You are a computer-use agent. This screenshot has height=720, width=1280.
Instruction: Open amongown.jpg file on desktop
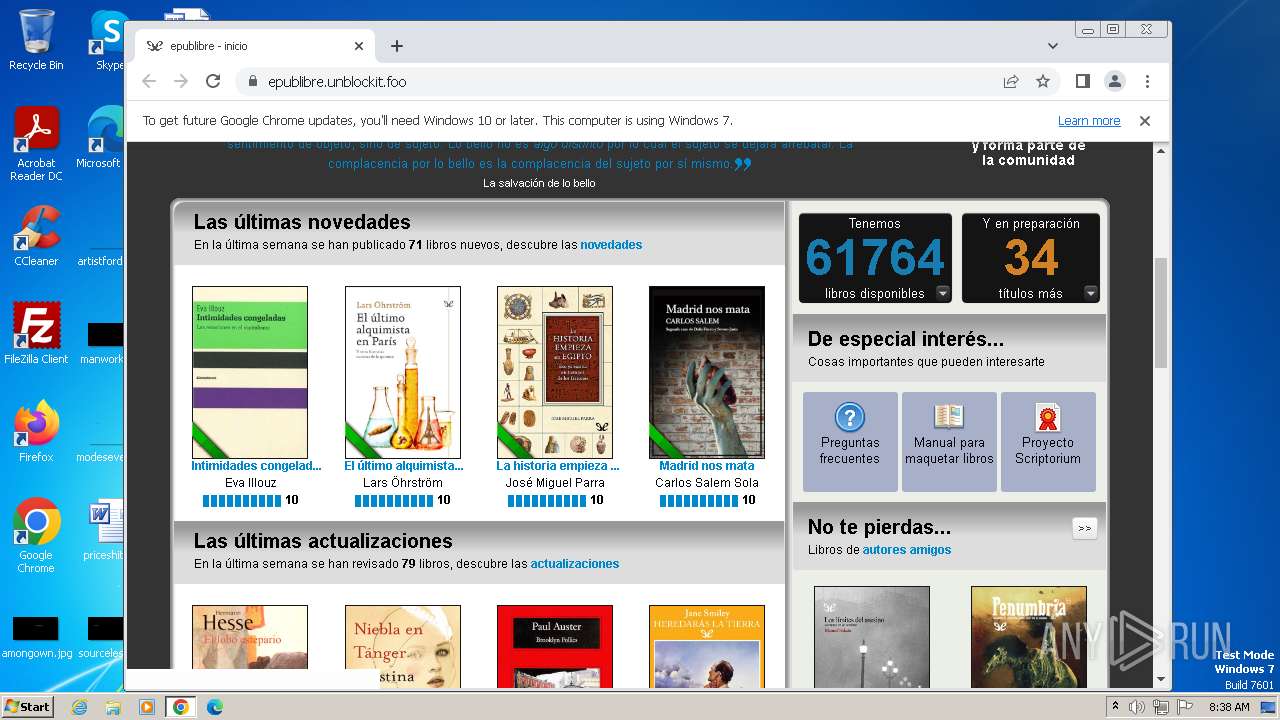click(36, 635)
